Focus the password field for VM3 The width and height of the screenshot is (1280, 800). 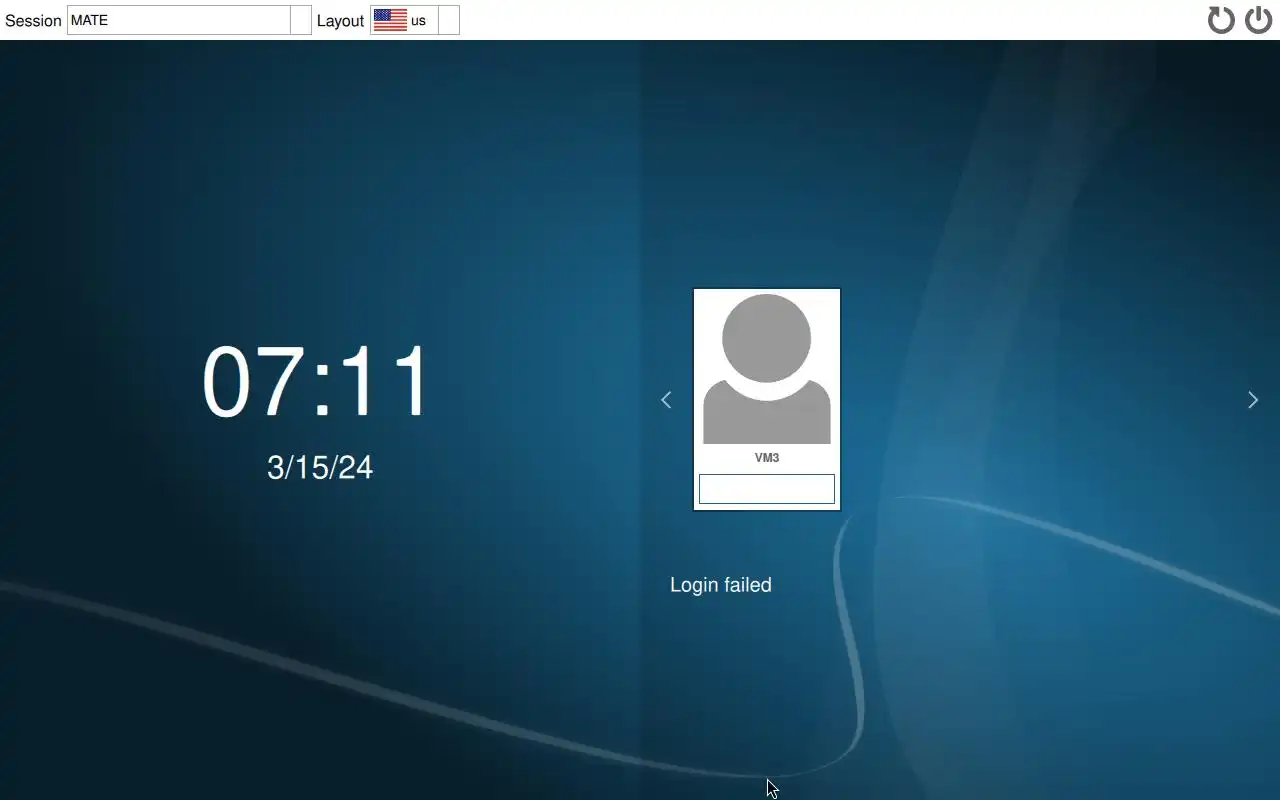tap(767, 489)
